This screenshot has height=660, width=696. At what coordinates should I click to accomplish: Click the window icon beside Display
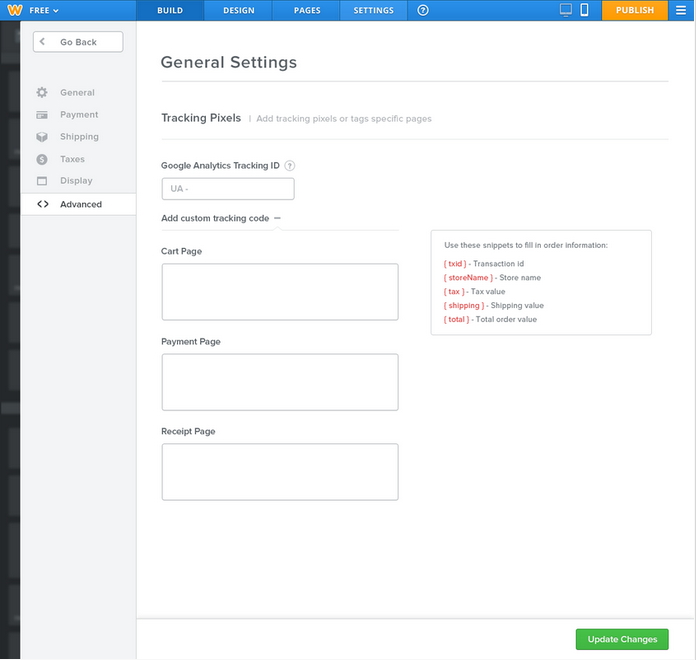coord(42,181)
